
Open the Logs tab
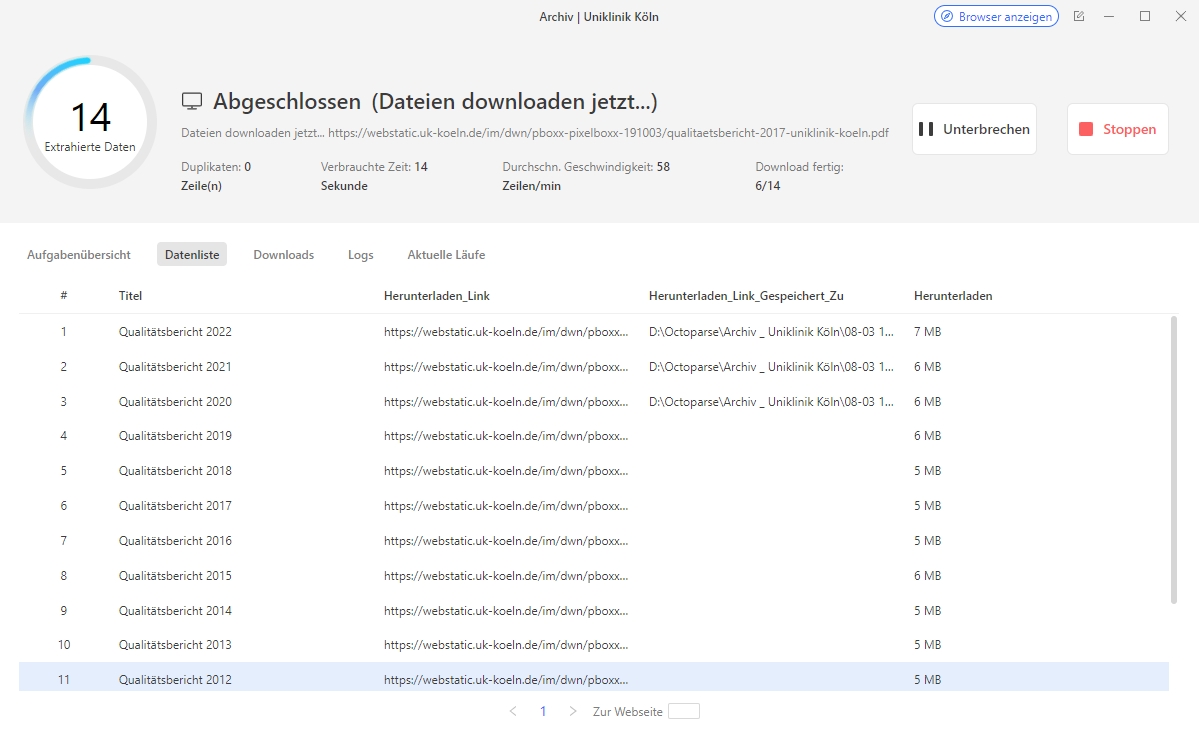[361, 255]
